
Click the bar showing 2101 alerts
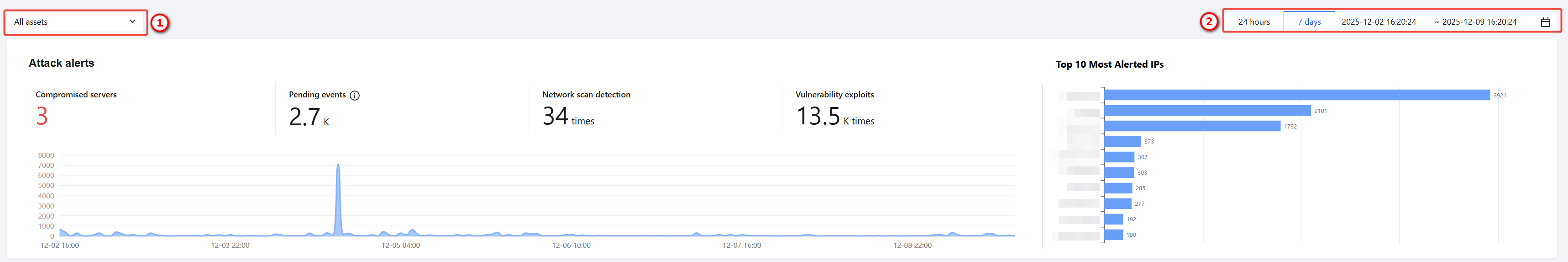pyautogui.click(x=1207, y=110)
